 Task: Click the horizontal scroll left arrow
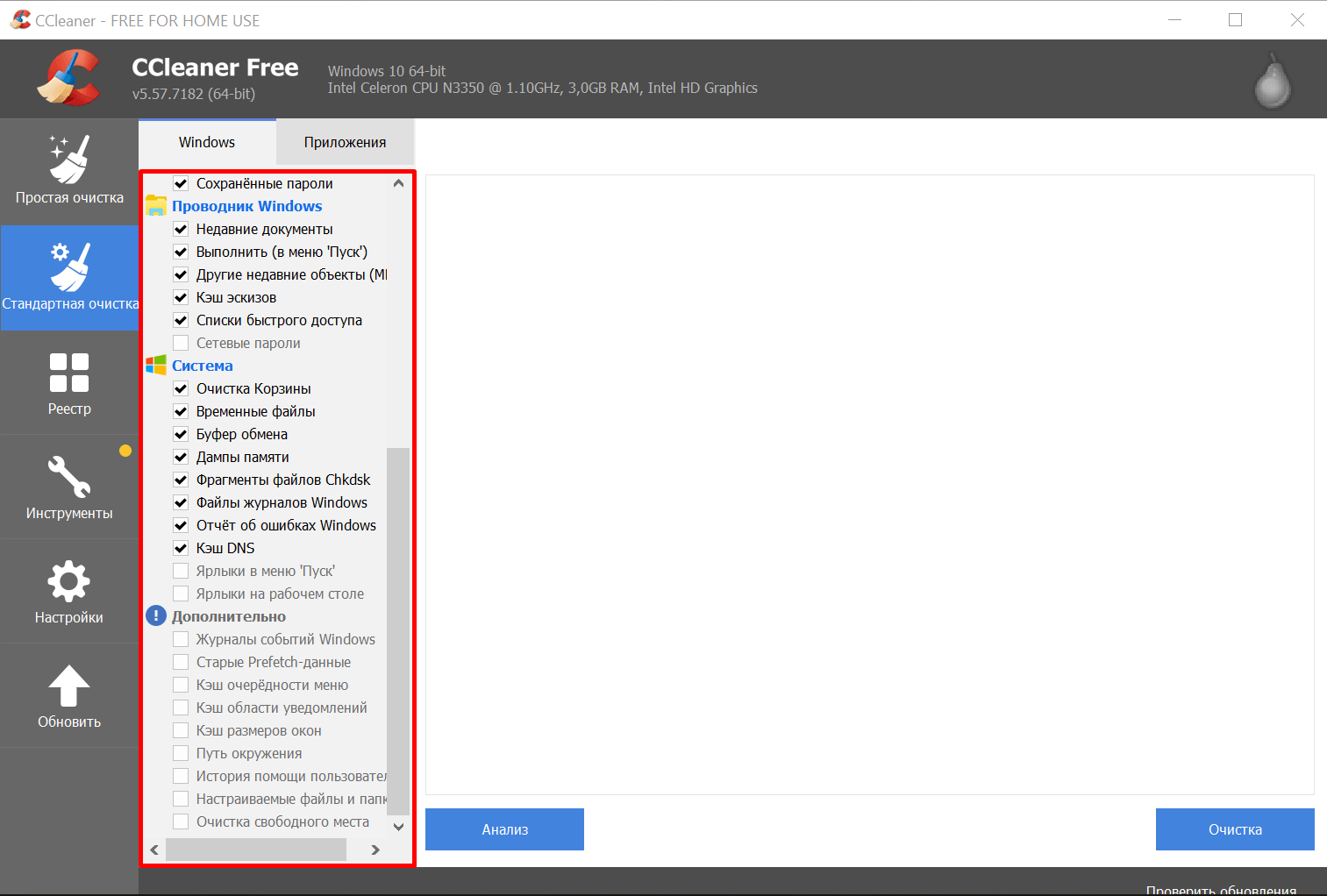click(x=154, y=850)
